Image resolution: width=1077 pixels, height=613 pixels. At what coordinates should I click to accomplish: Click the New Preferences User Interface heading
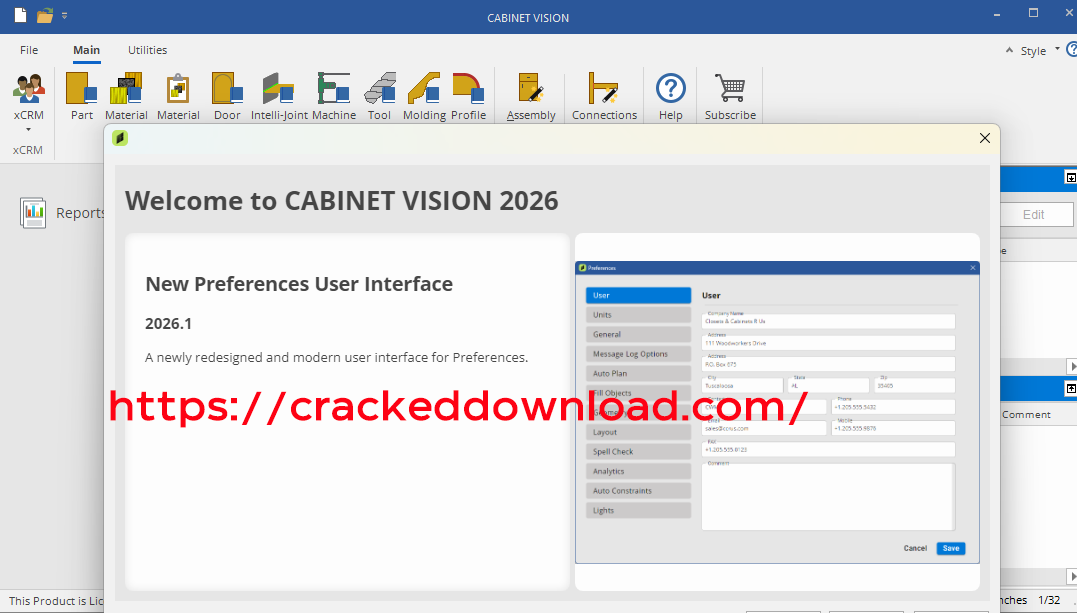299,284
